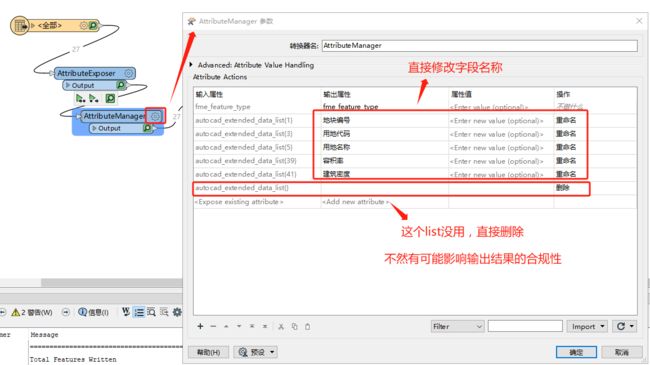This screenshot has width=650, height=365.
Task: Select output attribute cell 用地名称
Action: click(385, 148)
